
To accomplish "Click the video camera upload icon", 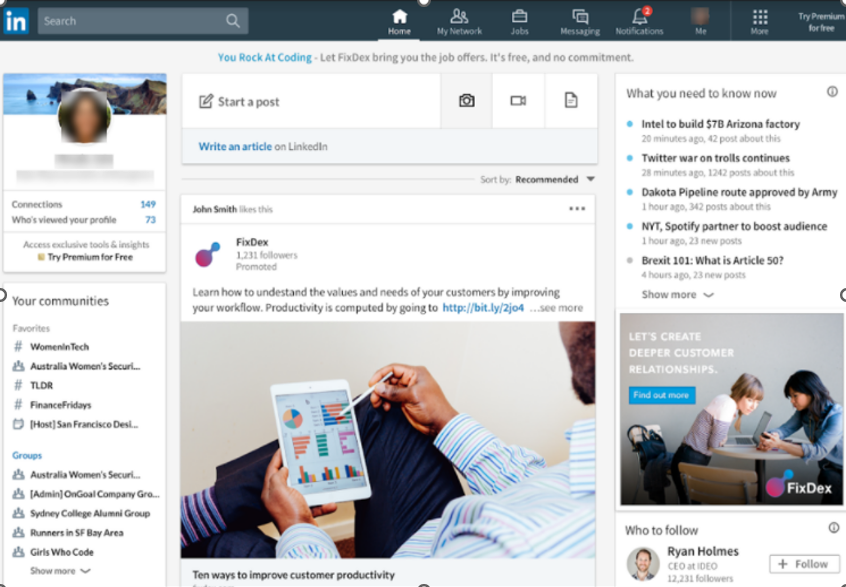I will (518, 101).
